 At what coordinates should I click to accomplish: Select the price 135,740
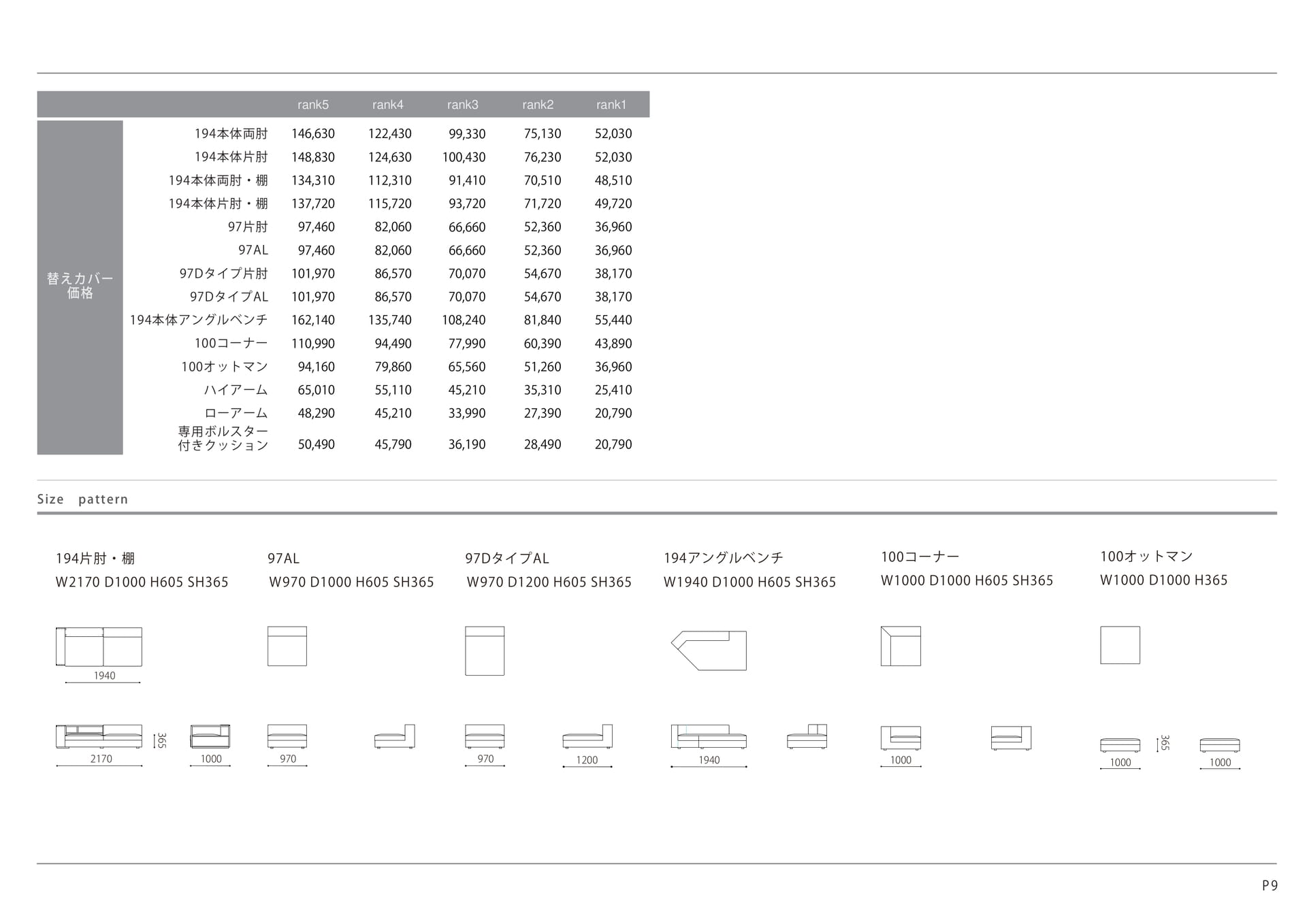pyautogui.click(x=389, y=320)
